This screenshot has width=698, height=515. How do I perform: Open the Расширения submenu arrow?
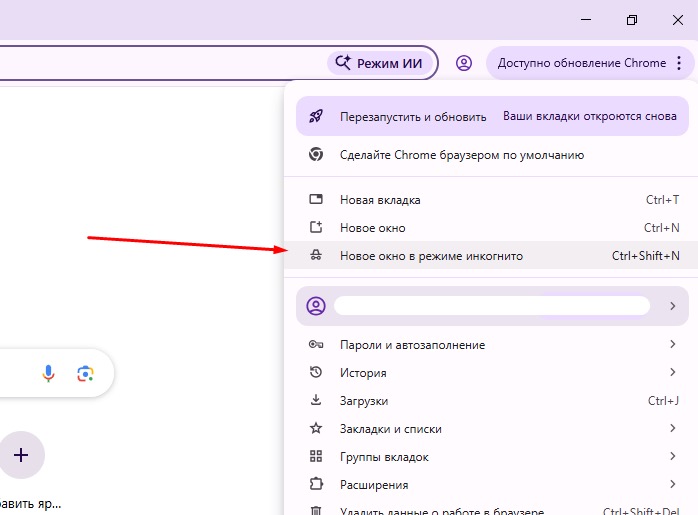pyautogui.click(x=673, y=485)
